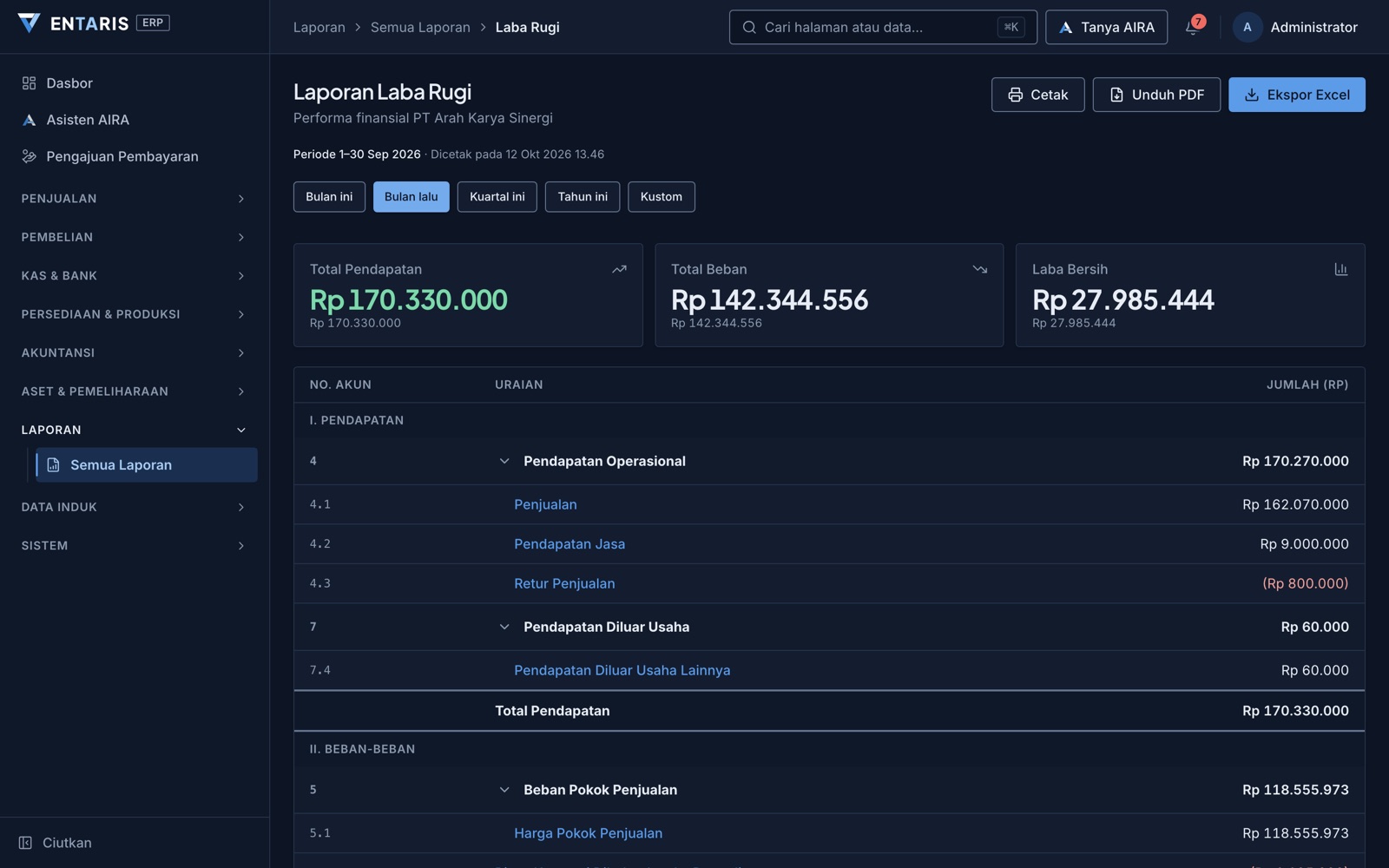Open notifications bell with badge 7
This screenshot has width=1389, height=868.
tap(1193, 27)
